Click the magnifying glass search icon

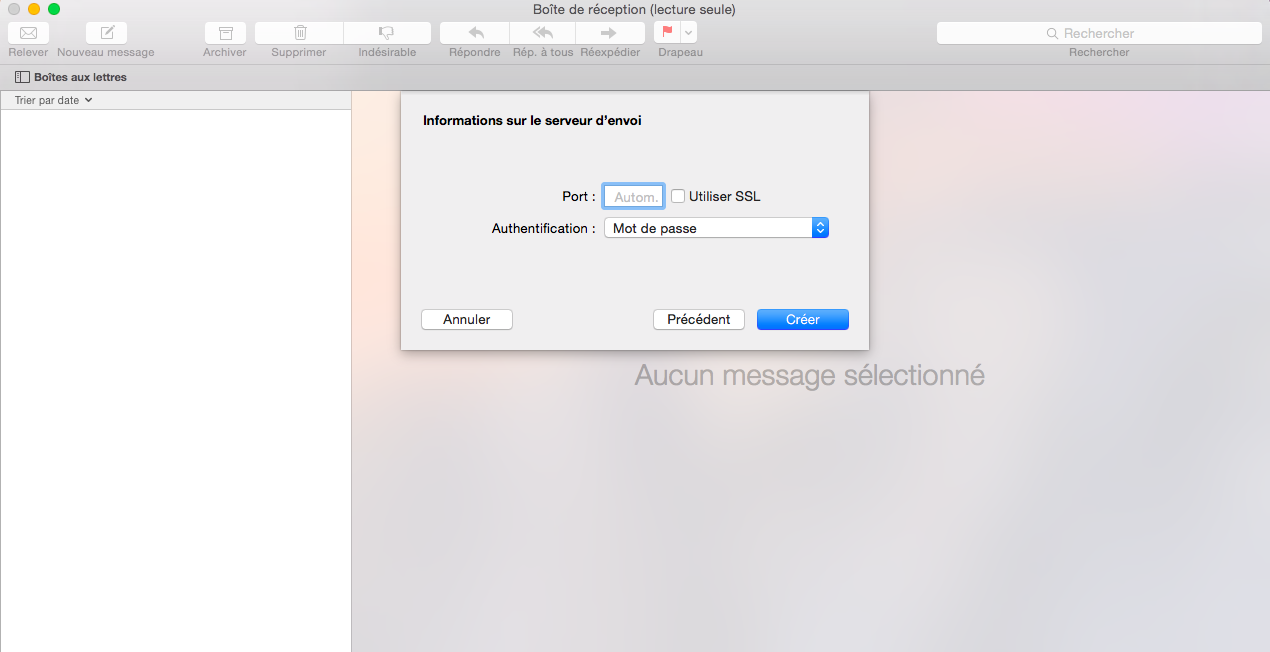click(1052, 33)
